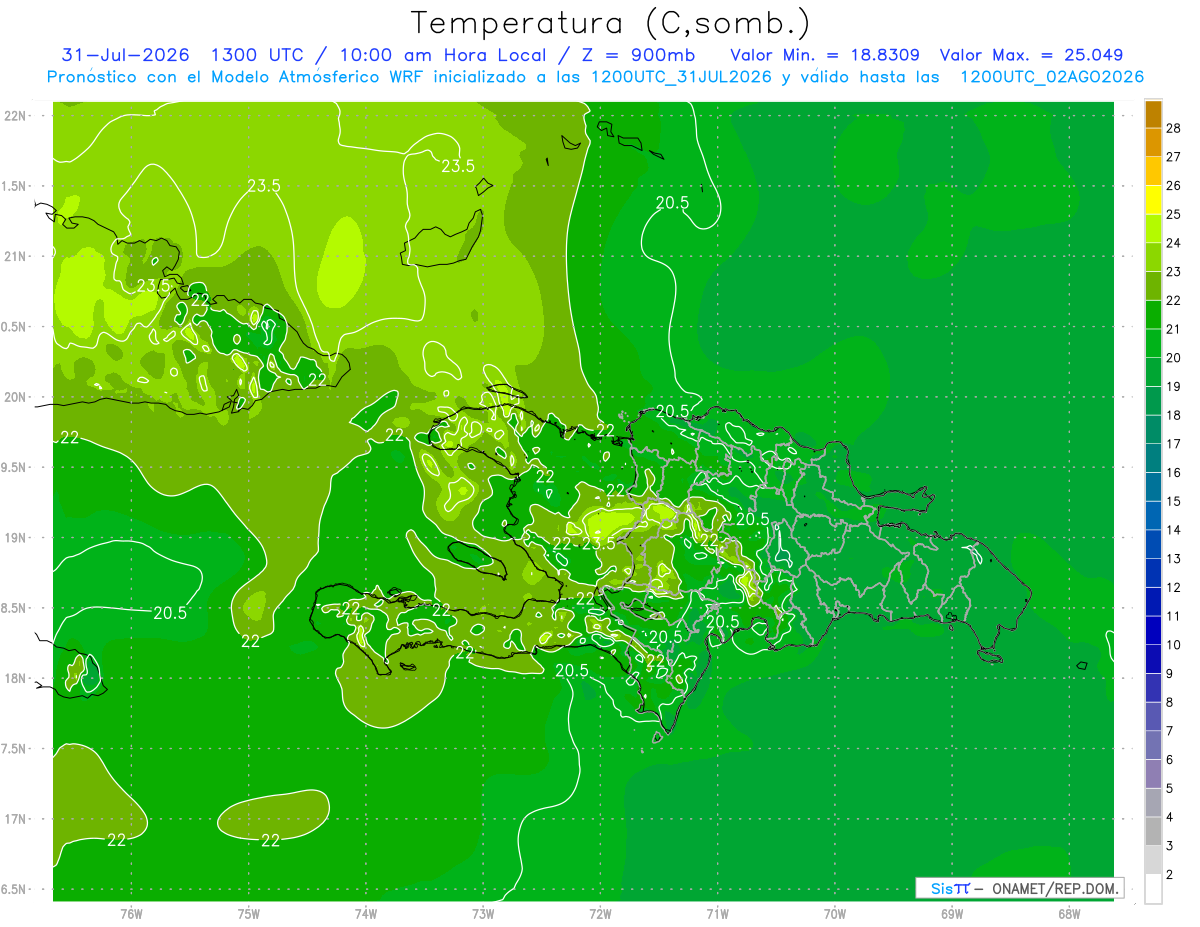Click the "73W" longitude axis label
Screen dimensions: 1200x927
coord(483,913)
